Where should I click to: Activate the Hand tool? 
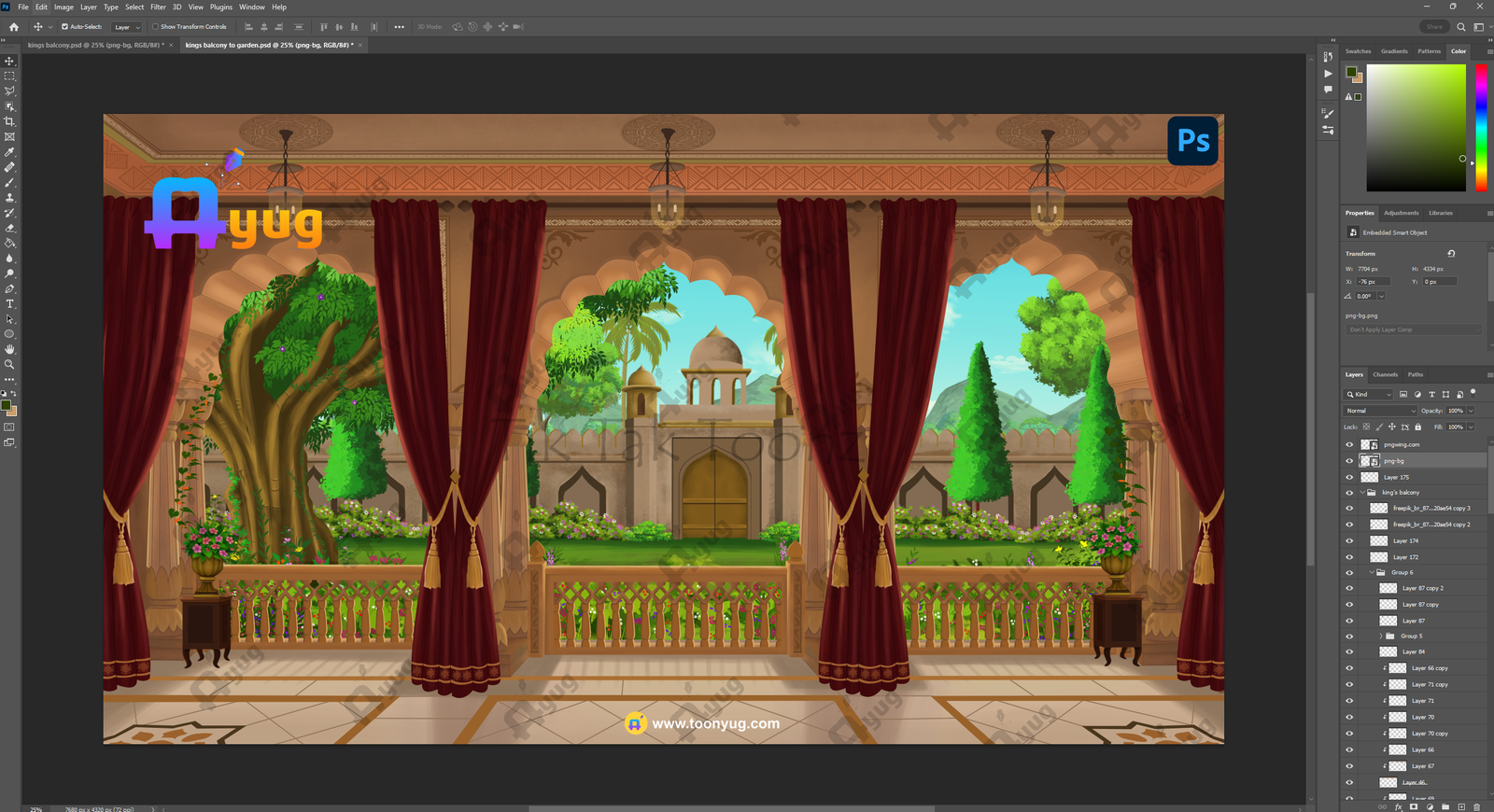9,349
